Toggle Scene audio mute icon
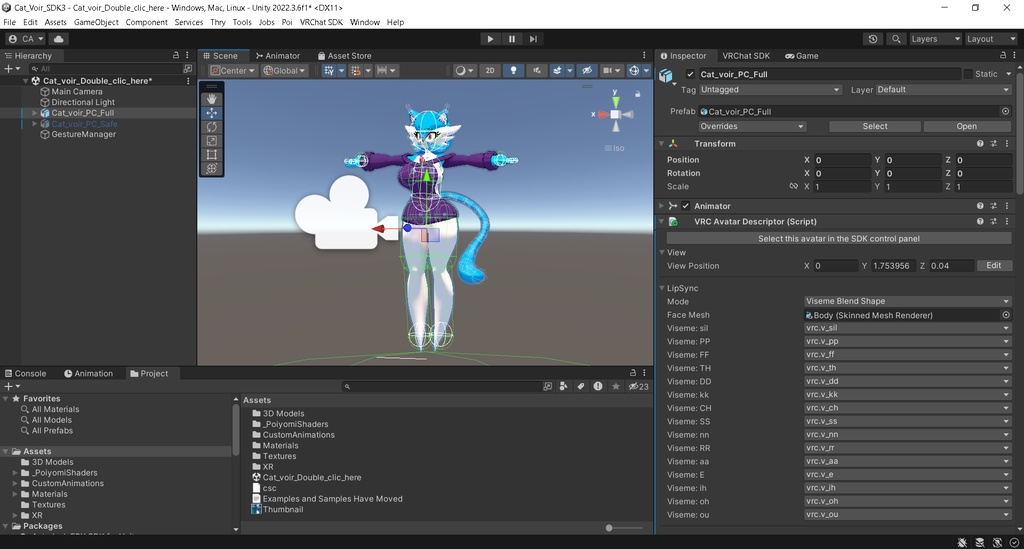Screen dimensions: 1024x549 tap(537, 71)
